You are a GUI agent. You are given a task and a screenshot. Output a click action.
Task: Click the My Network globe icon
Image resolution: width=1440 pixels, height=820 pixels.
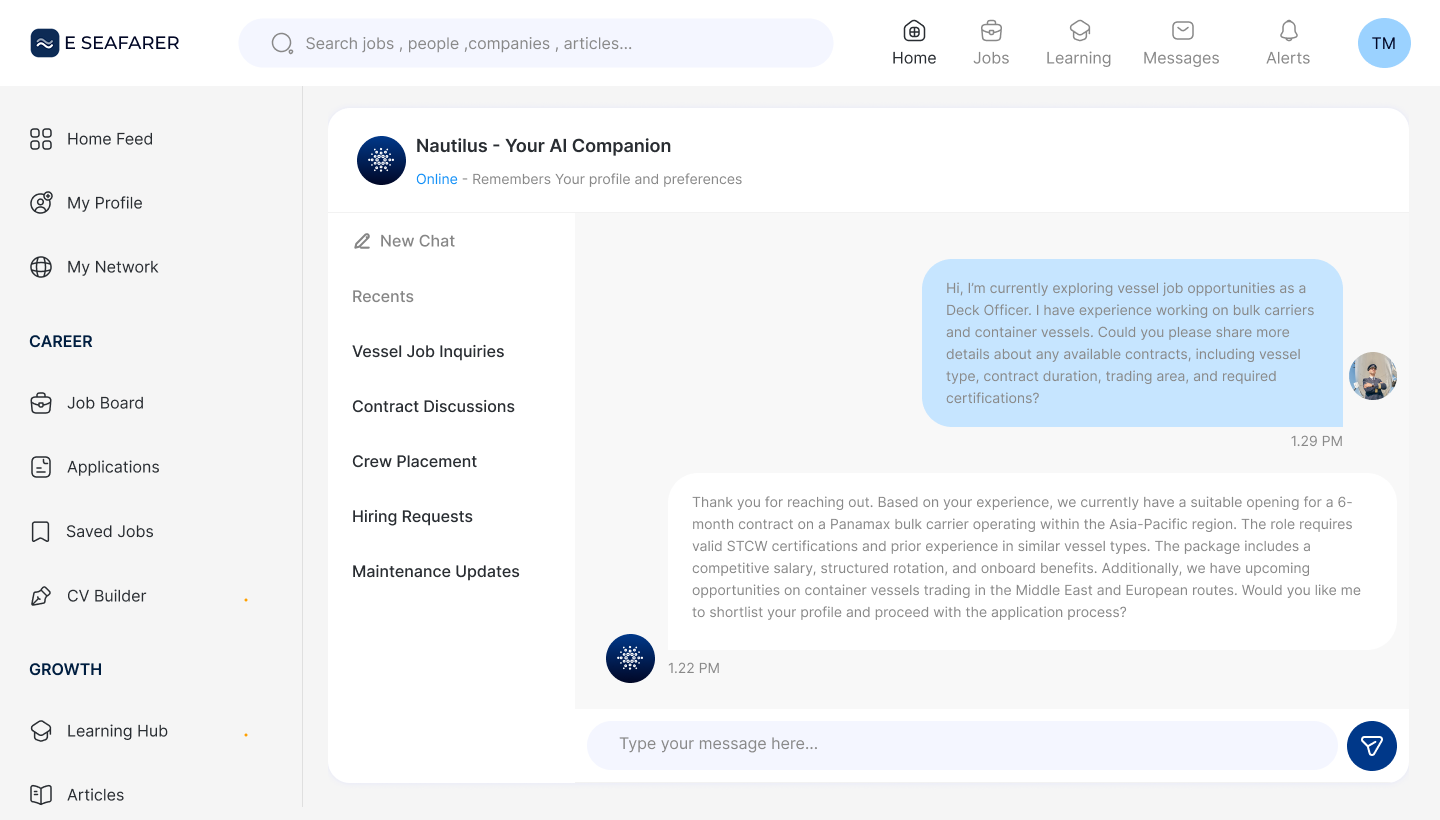point(41,267)
